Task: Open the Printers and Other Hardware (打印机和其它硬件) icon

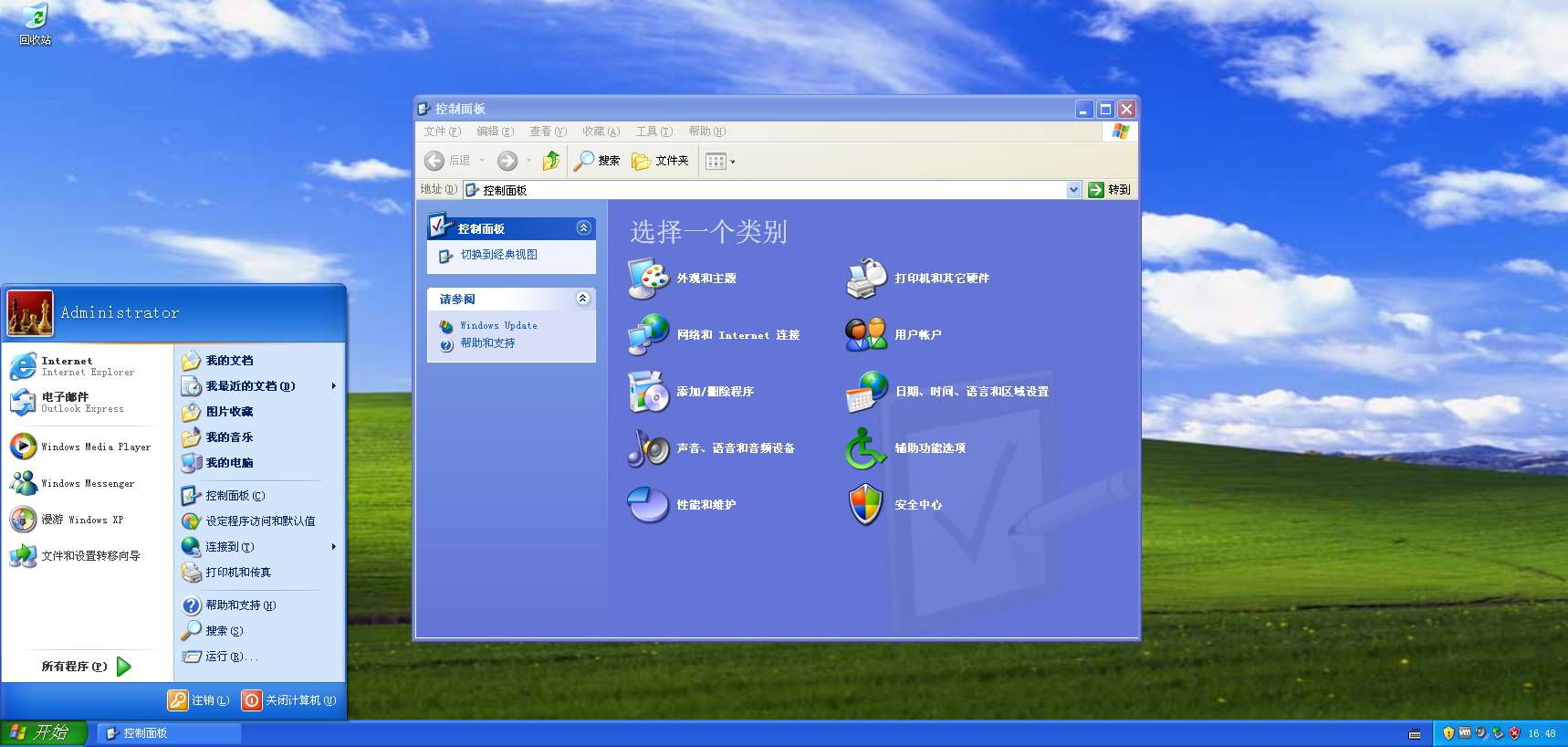Action: (x=867, y=279)
